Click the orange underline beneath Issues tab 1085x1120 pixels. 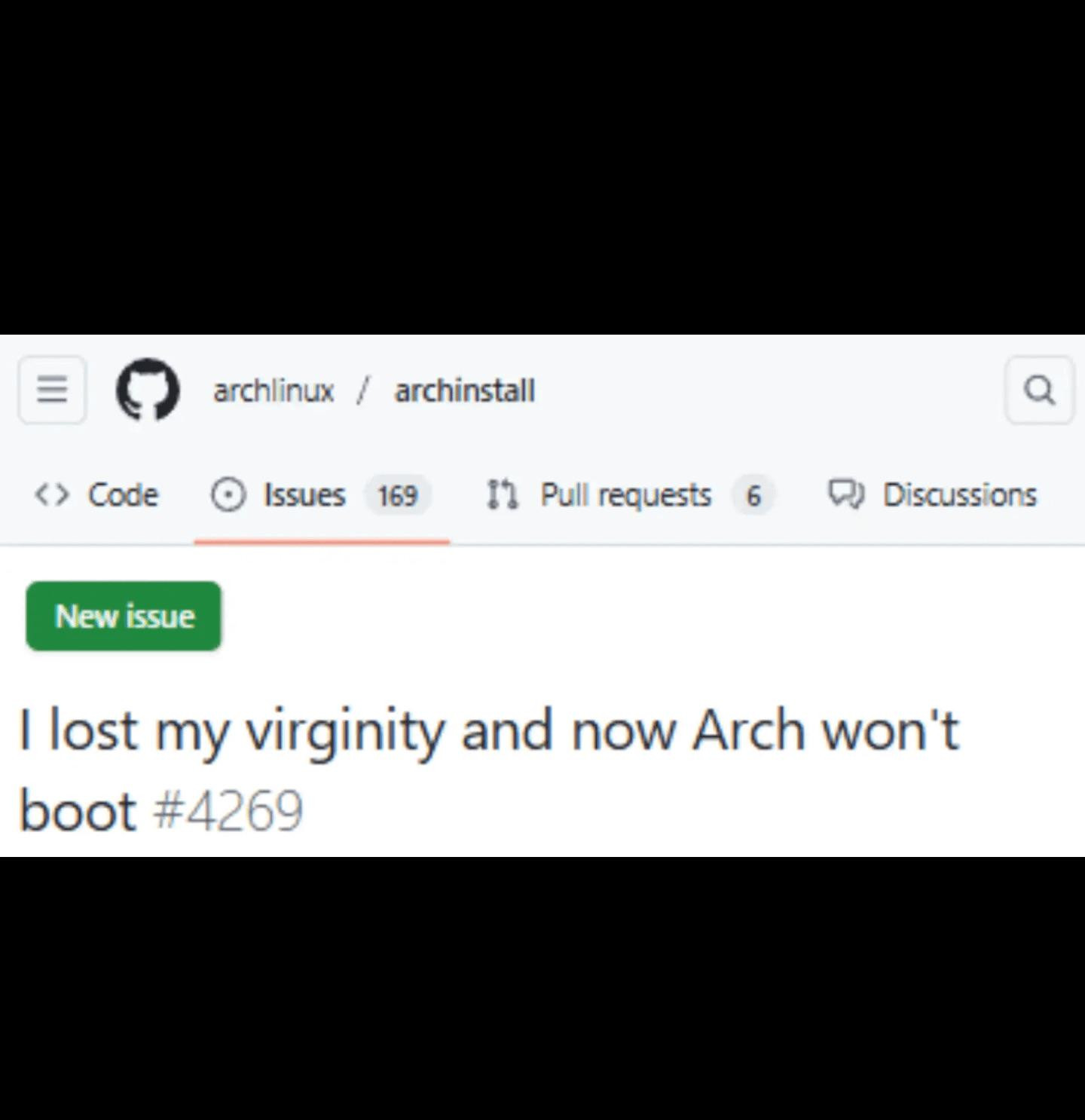click(322, 540)
